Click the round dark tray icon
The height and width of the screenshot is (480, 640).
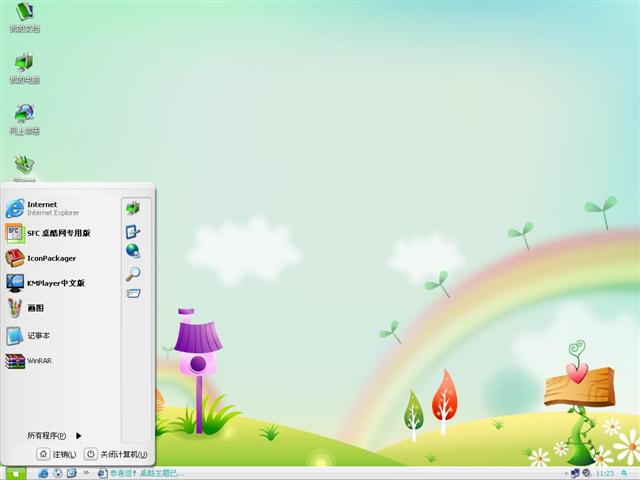point(587,473)
